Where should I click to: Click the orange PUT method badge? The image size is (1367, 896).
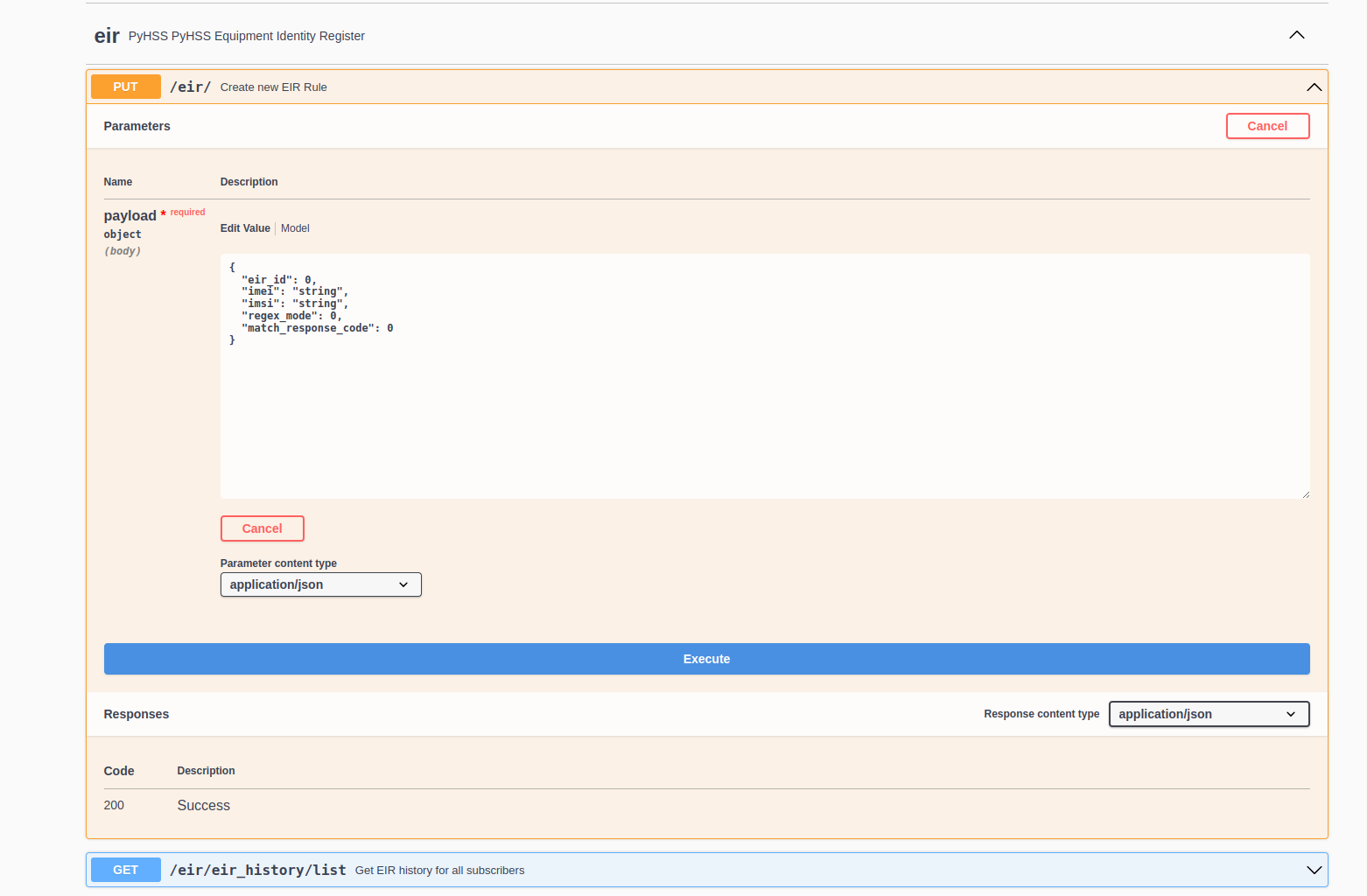coord(125,87)
